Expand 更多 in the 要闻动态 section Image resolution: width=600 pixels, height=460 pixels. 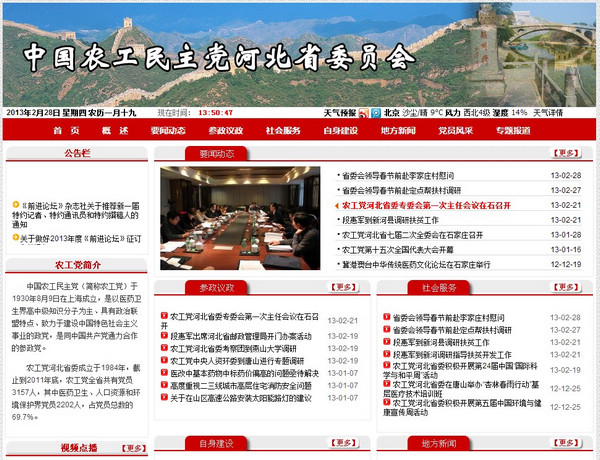(566, 154)
